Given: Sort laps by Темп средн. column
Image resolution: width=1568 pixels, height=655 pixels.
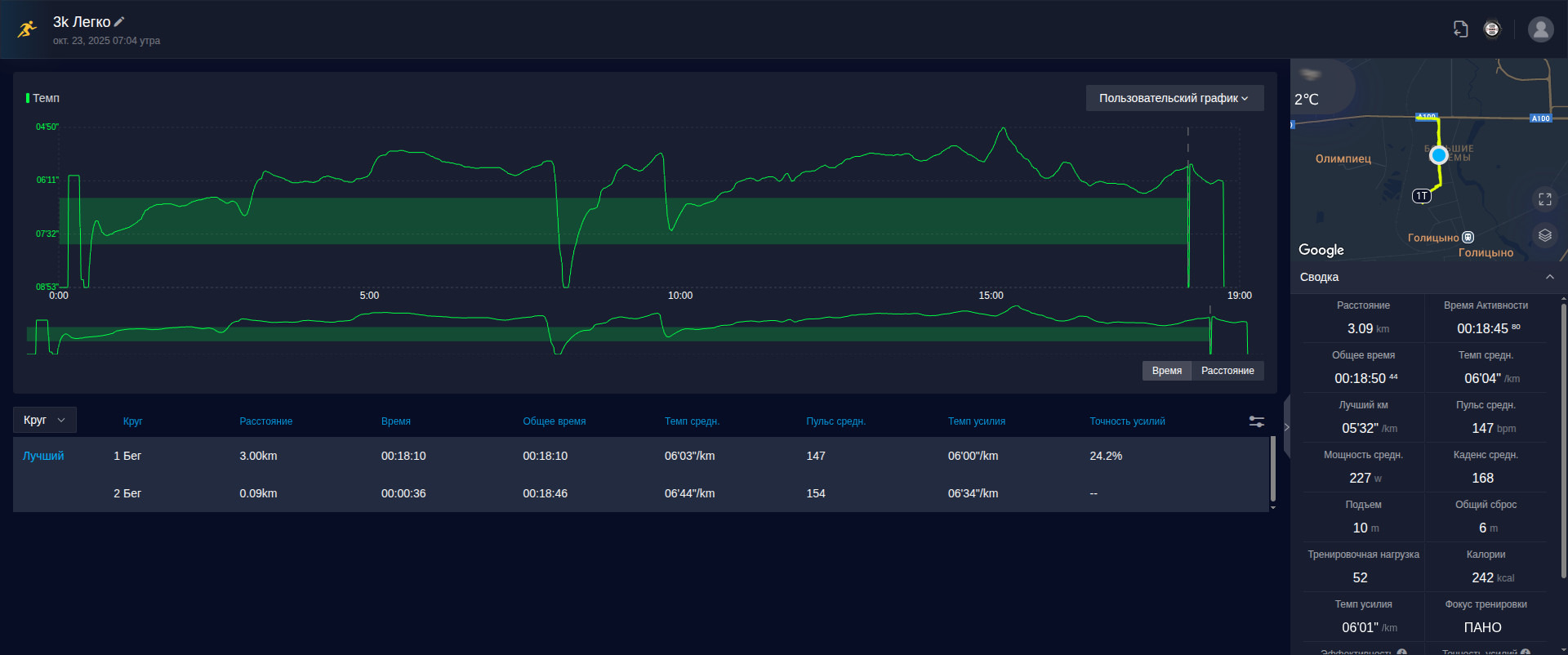Looking at the screenshot, I should click(x=692, y=421).
